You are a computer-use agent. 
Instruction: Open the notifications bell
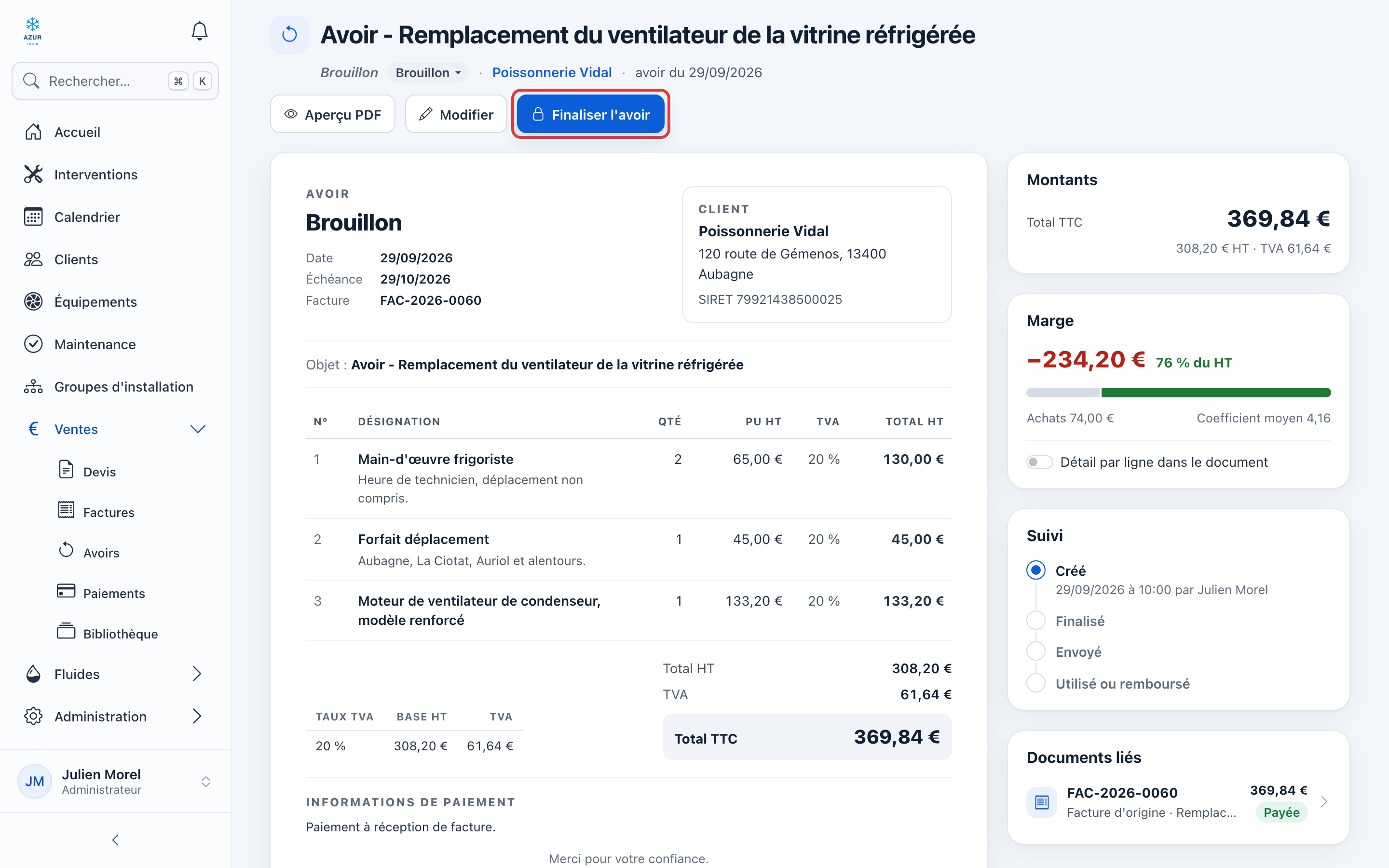[x=199, y=31]
